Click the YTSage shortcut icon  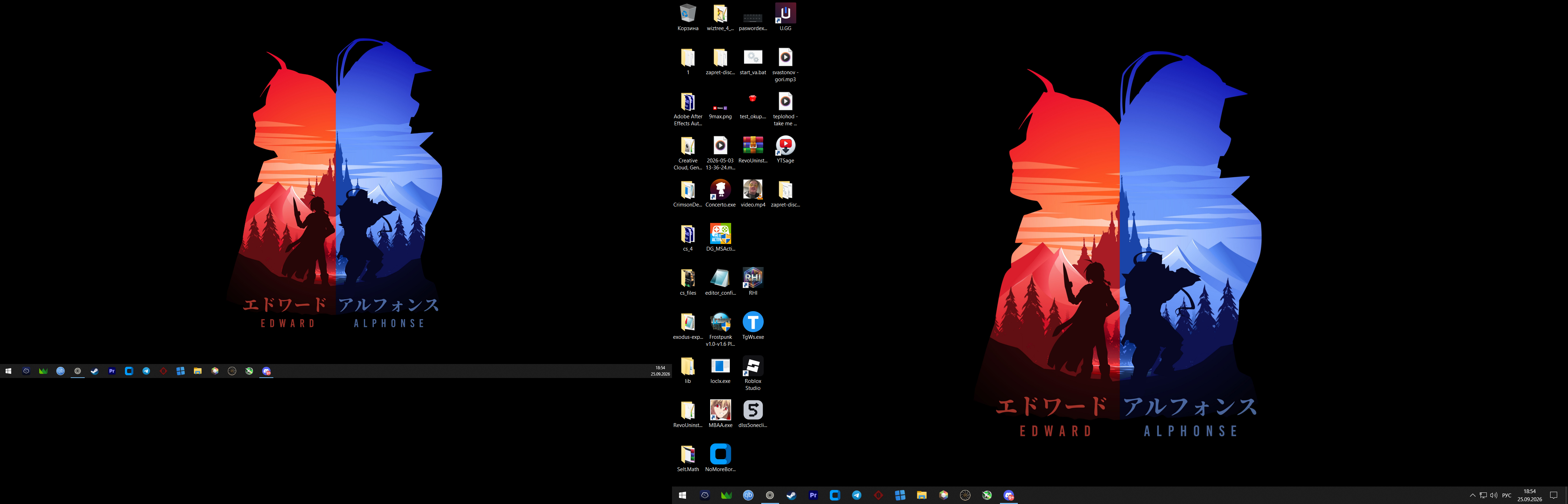coord(785,150)
